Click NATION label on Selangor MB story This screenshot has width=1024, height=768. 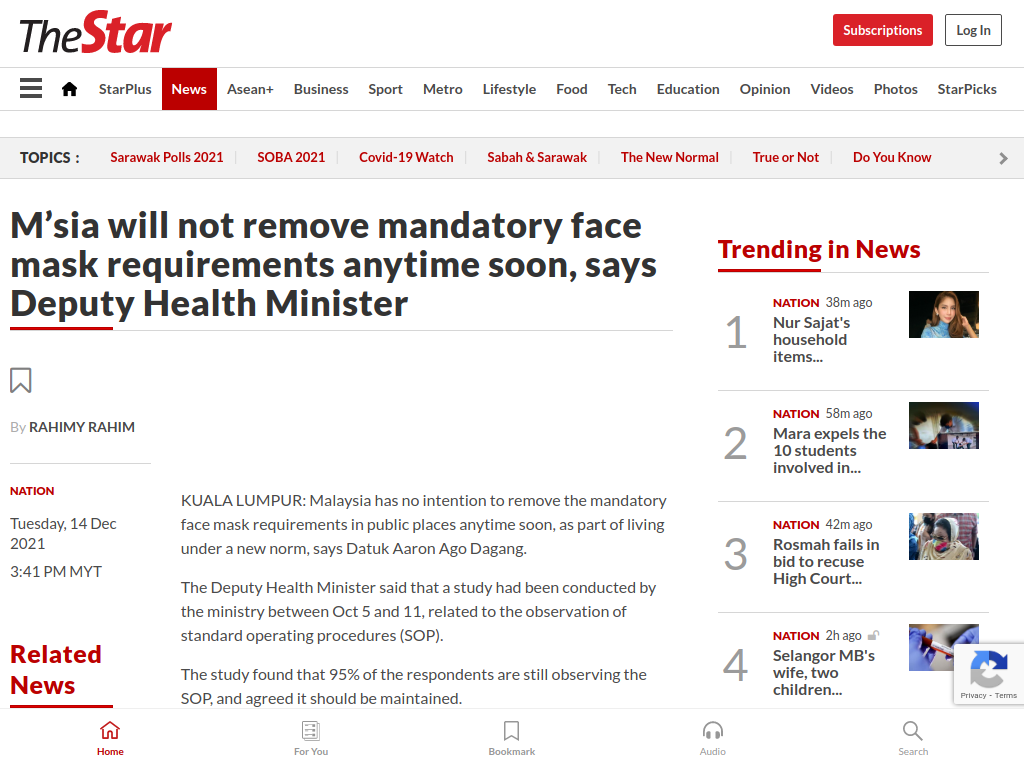[795, 636]
